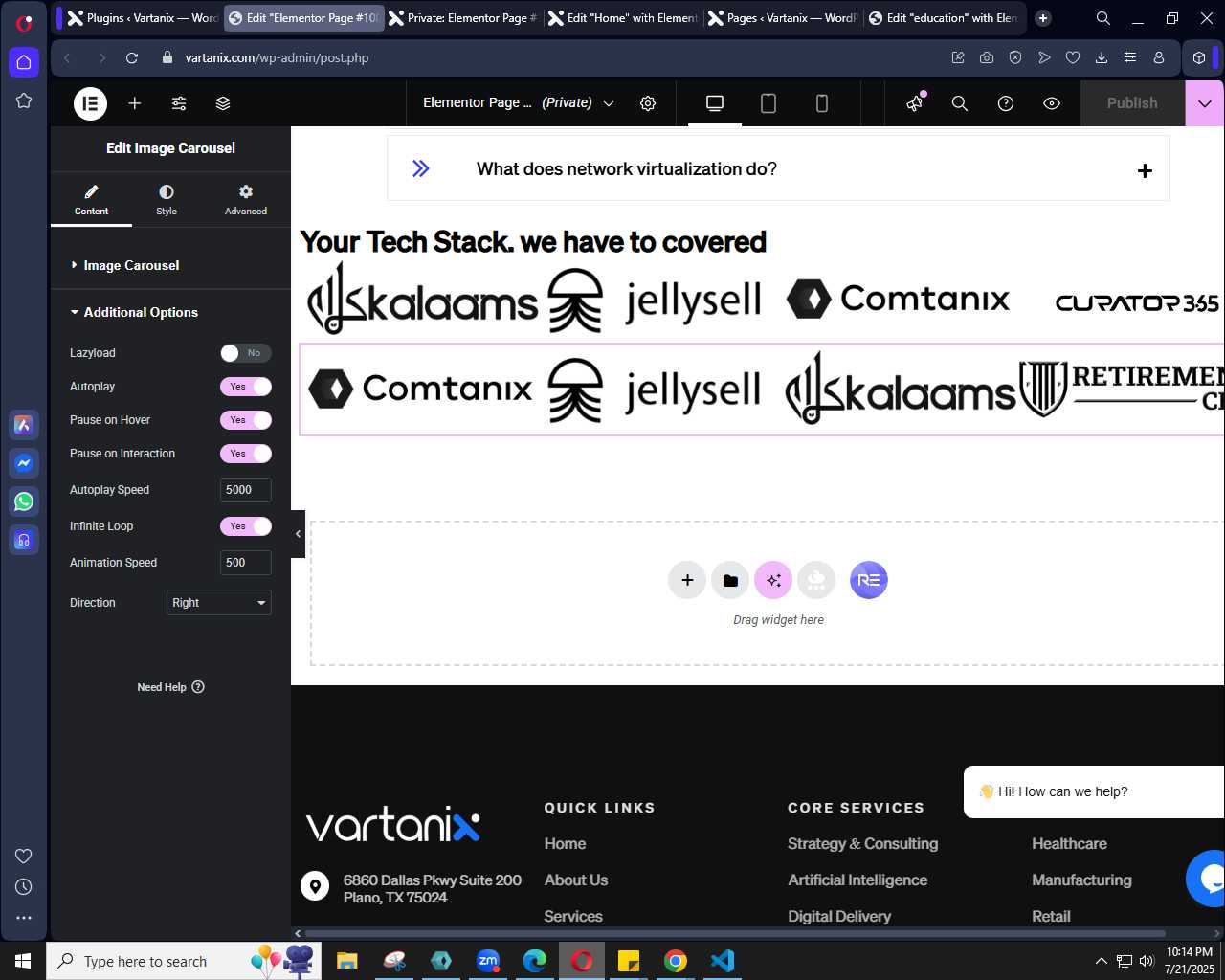Collapse the Additional Options section
This screenshot has height=980, width=1225.
pyautogui.click(x=170, y=312)
